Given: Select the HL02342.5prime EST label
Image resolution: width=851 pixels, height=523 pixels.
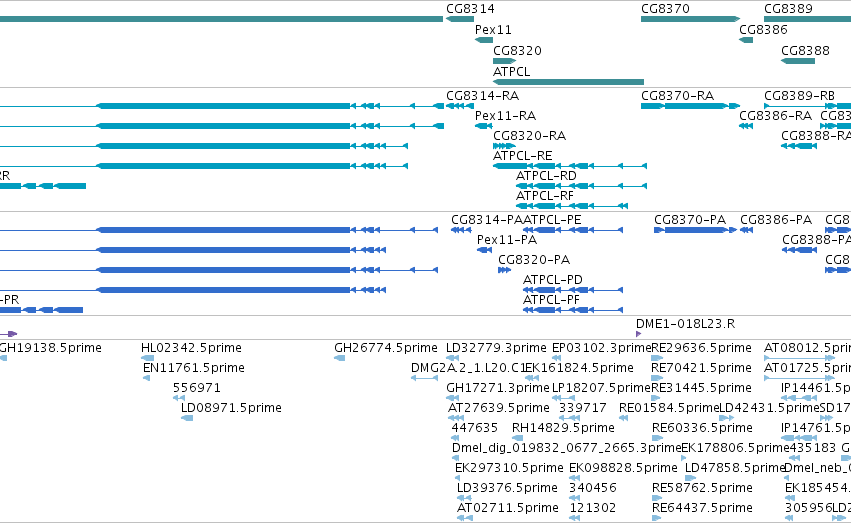Looking at the screenshot, I should pos(191,348).
